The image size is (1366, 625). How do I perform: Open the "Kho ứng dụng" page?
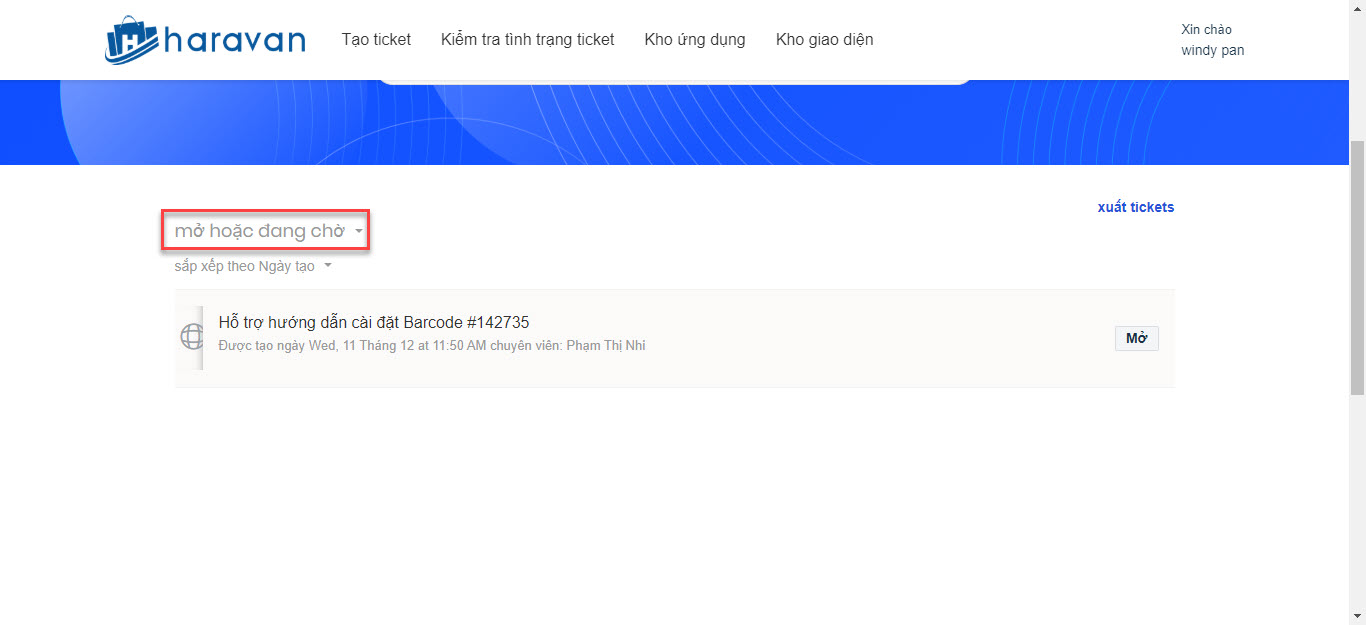[695, 40]
